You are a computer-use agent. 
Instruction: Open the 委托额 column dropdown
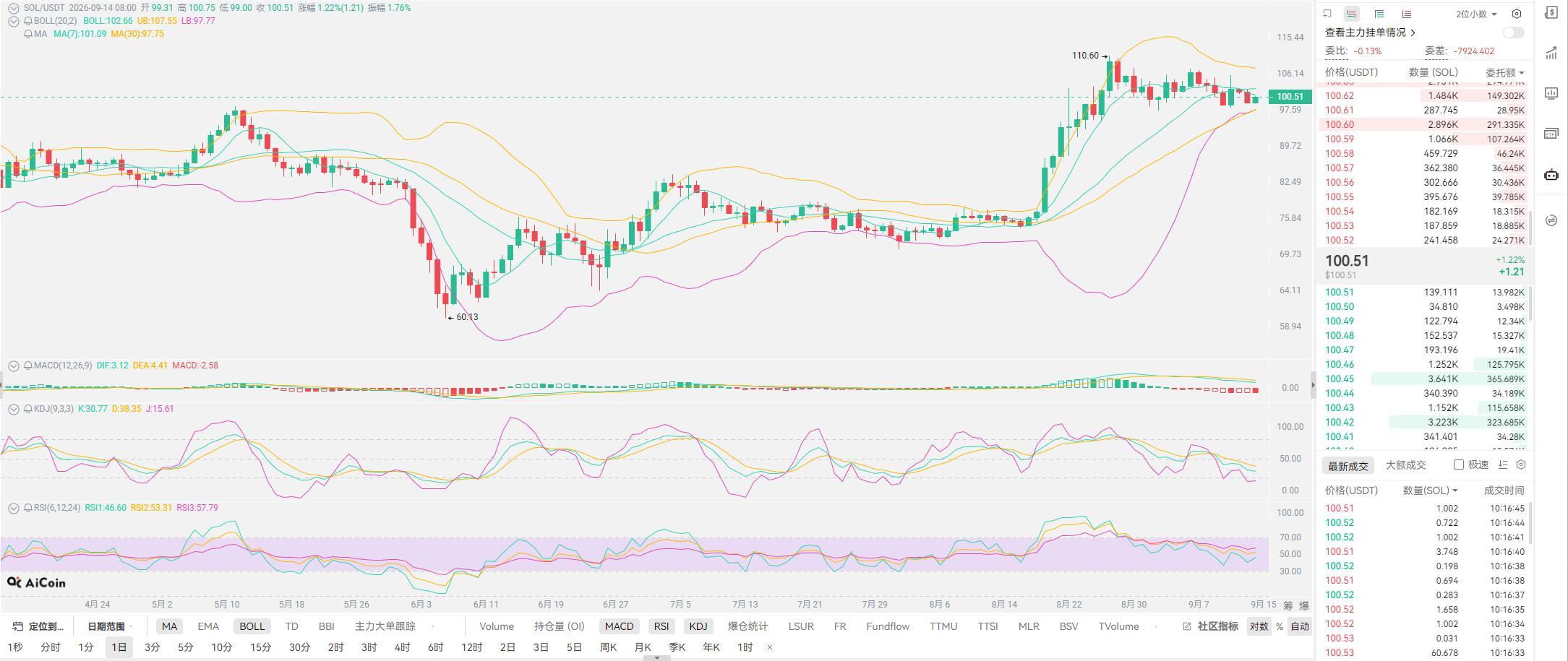click(x=1505, y=72)
